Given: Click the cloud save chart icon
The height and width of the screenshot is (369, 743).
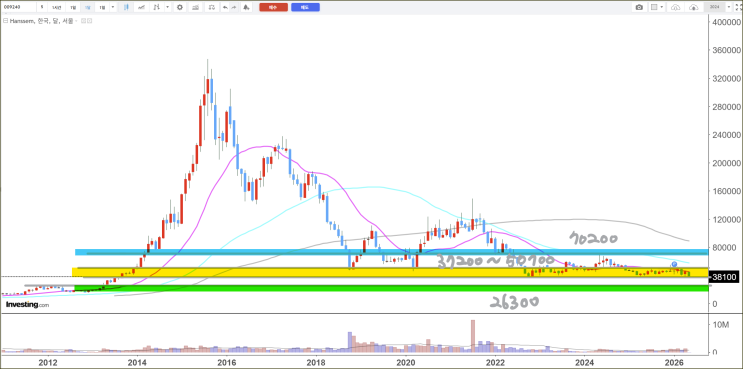Looking at the screenshot, I should click(676, 7).
